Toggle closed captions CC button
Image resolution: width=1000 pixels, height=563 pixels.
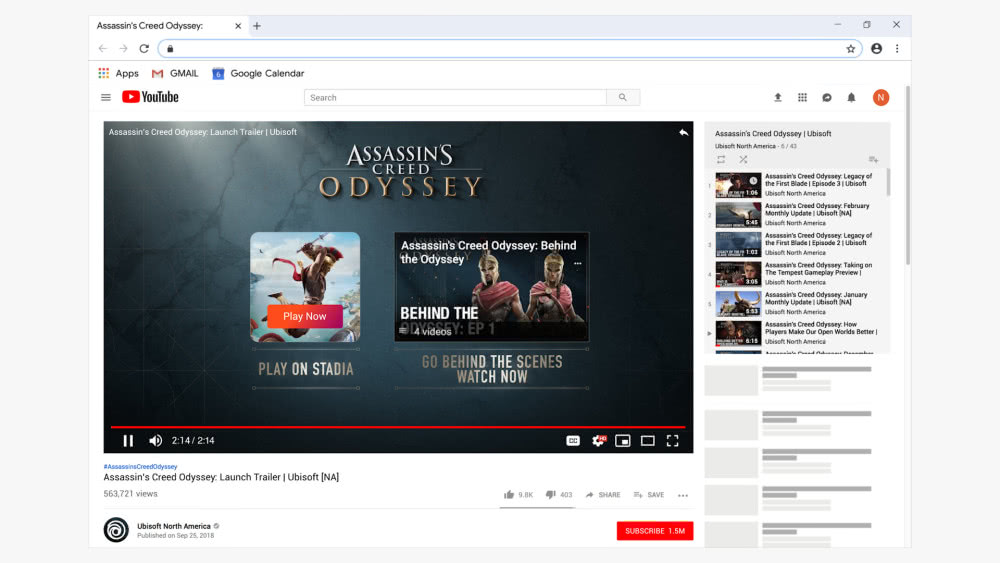[x=573, y=441]
